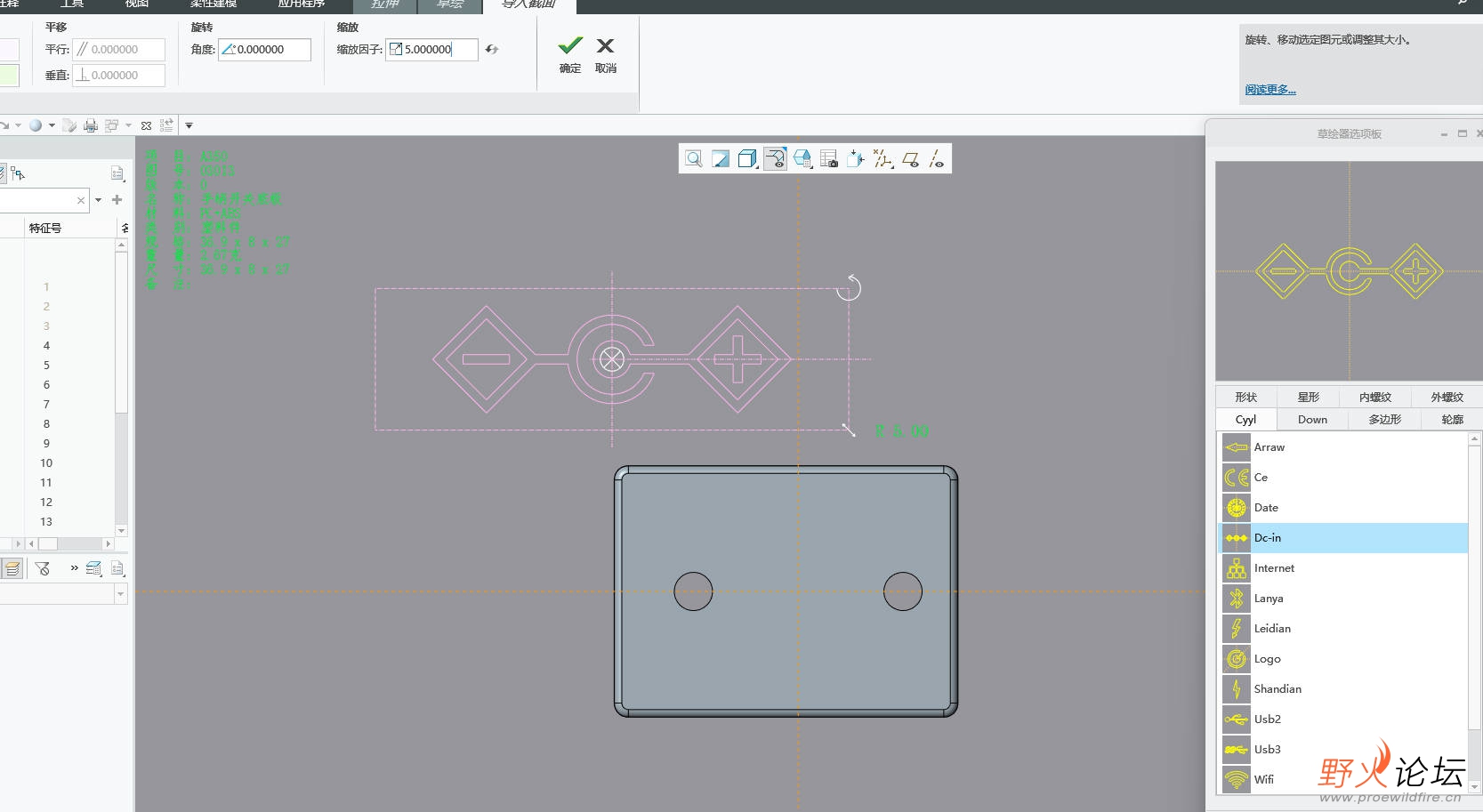This screenshot has height=812, width=1483.
Task: Switch to the 草绘 ribbon tab
Action: 450,4
